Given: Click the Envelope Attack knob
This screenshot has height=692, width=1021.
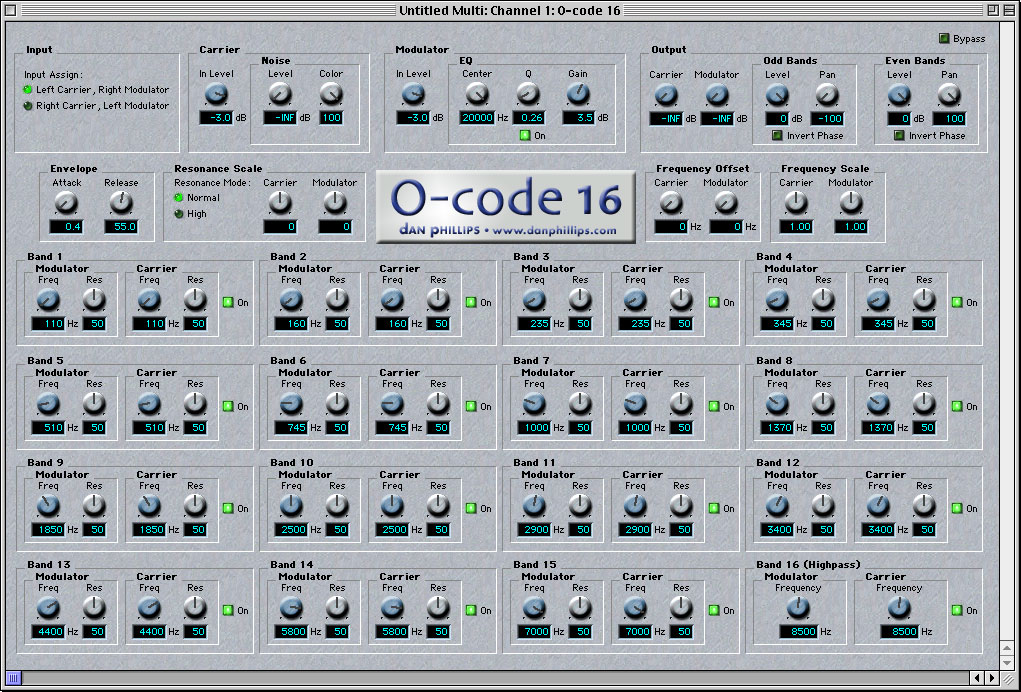Looking at the screenshot, I should (66, 204).
